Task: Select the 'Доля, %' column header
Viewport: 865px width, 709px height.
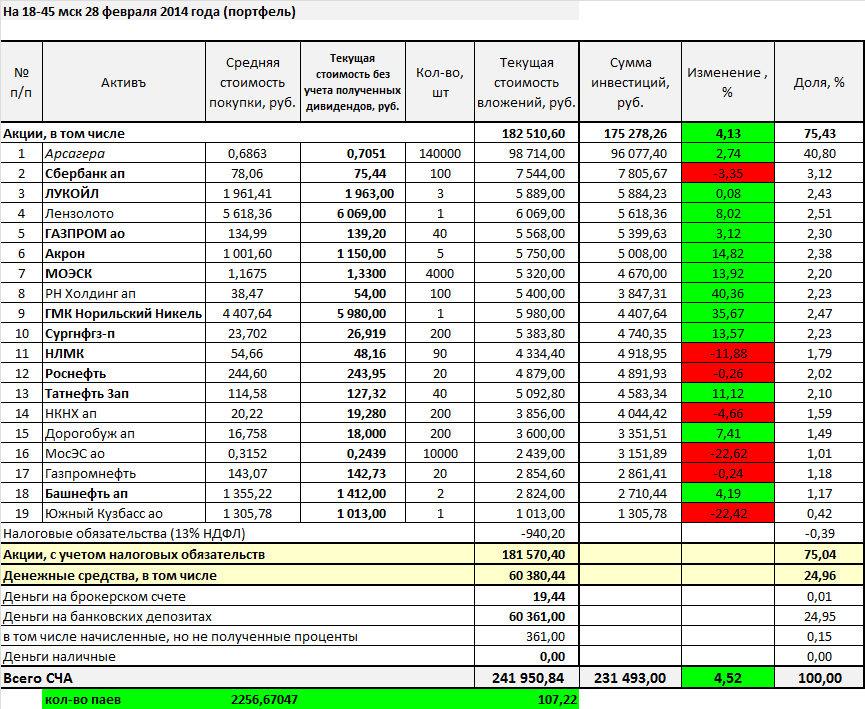Action: [x=819, y=82]
